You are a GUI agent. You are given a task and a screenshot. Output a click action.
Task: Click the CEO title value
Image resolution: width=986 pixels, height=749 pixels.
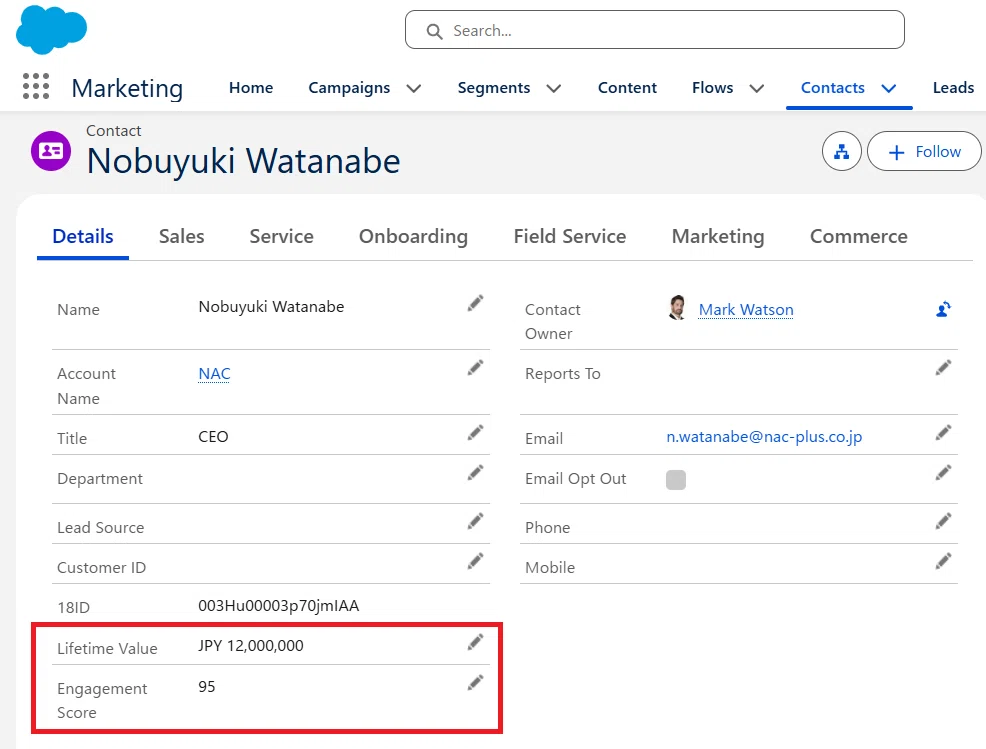tap(213, 436)
